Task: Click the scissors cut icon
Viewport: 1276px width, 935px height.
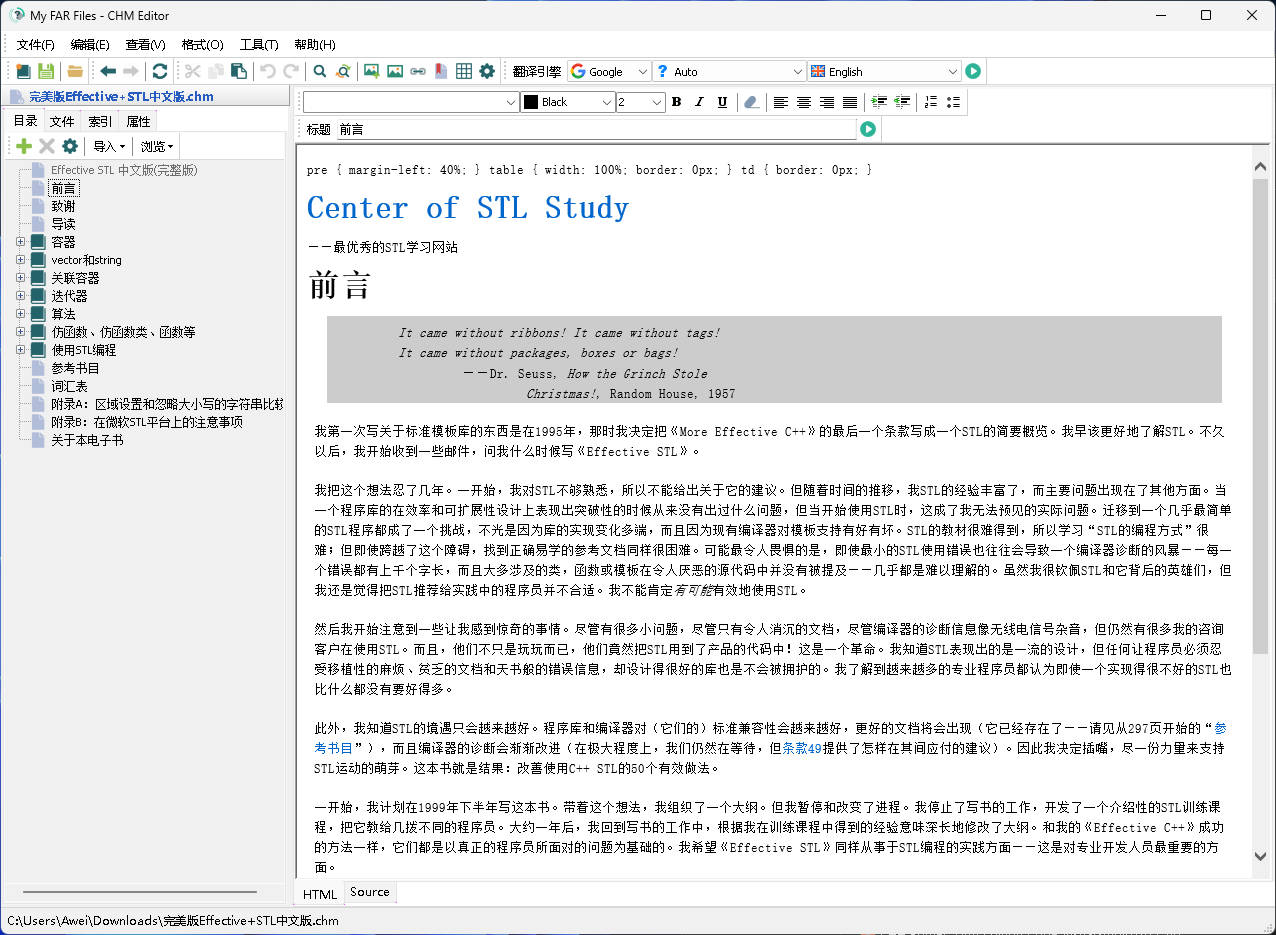Action: 192,71
